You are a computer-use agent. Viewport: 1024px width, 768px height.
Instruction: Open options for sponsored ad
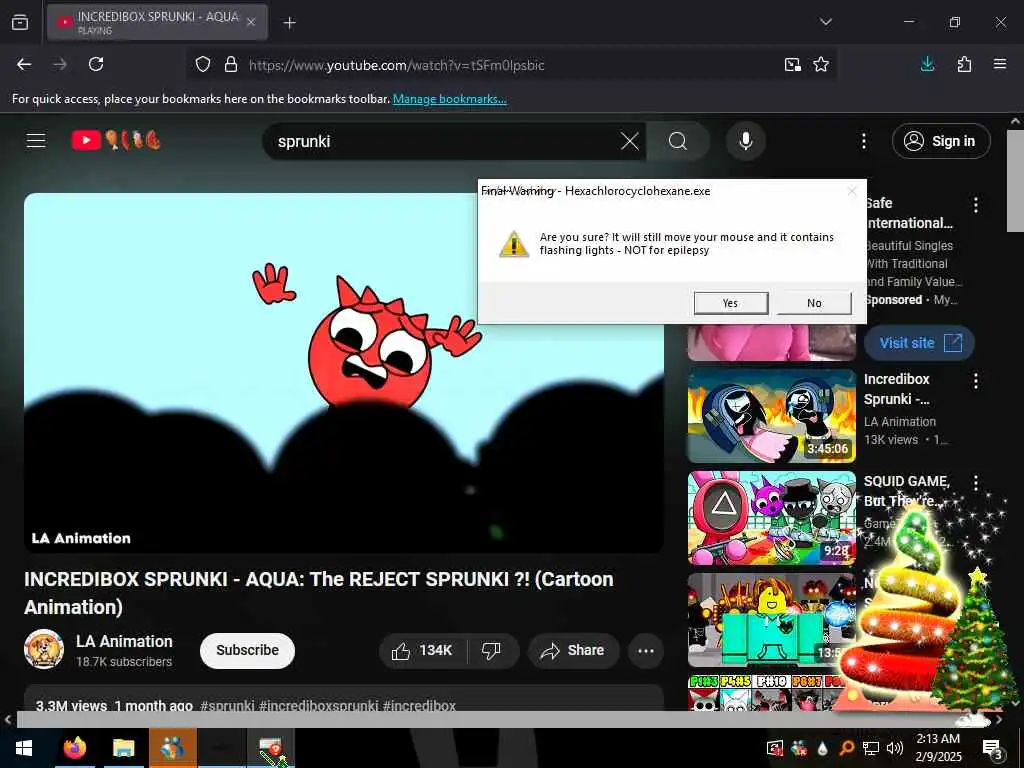pyautogui.click(x=976, y=205)
